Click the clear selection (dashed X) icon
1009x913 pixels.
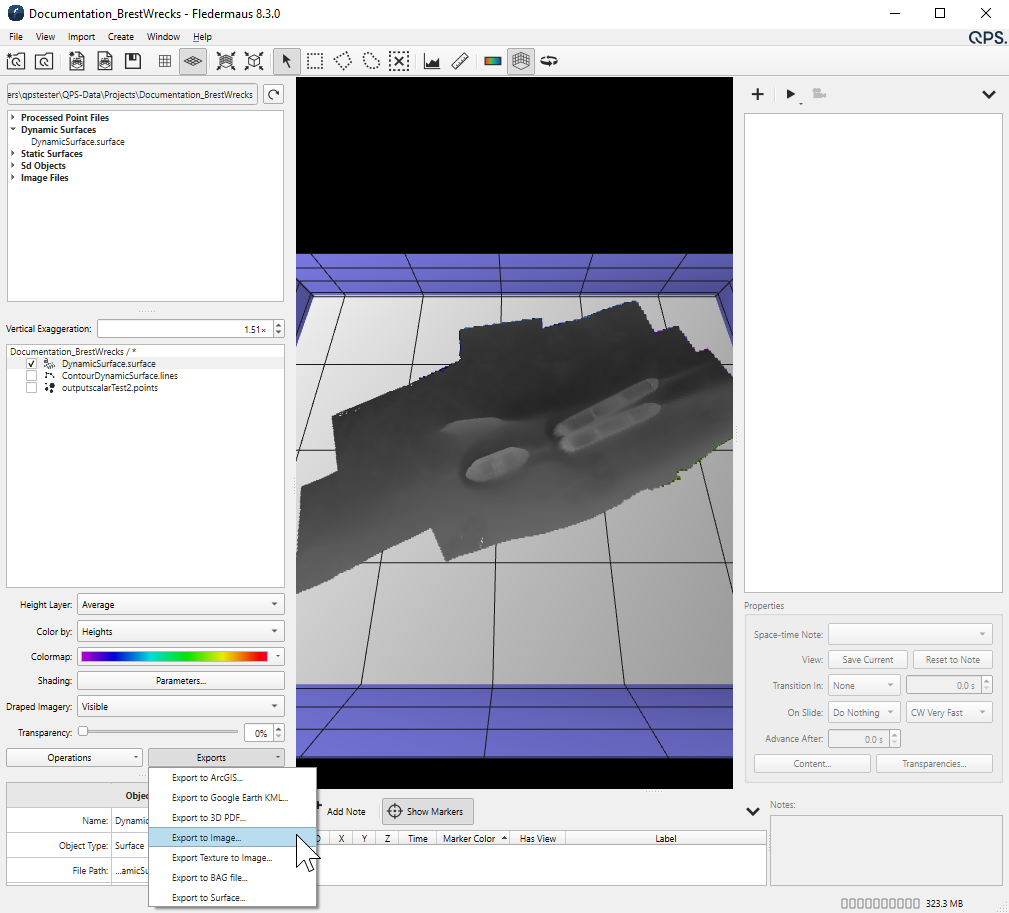pyautogui.click(x=399, y=61)
